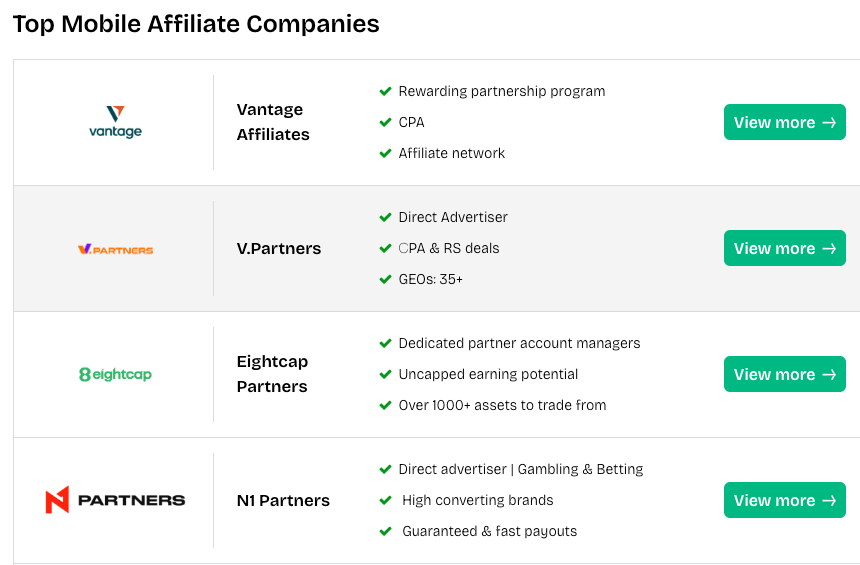860x565 pixels.
Task: Open View more for Eightcap Partners
Action: point(784,374)
